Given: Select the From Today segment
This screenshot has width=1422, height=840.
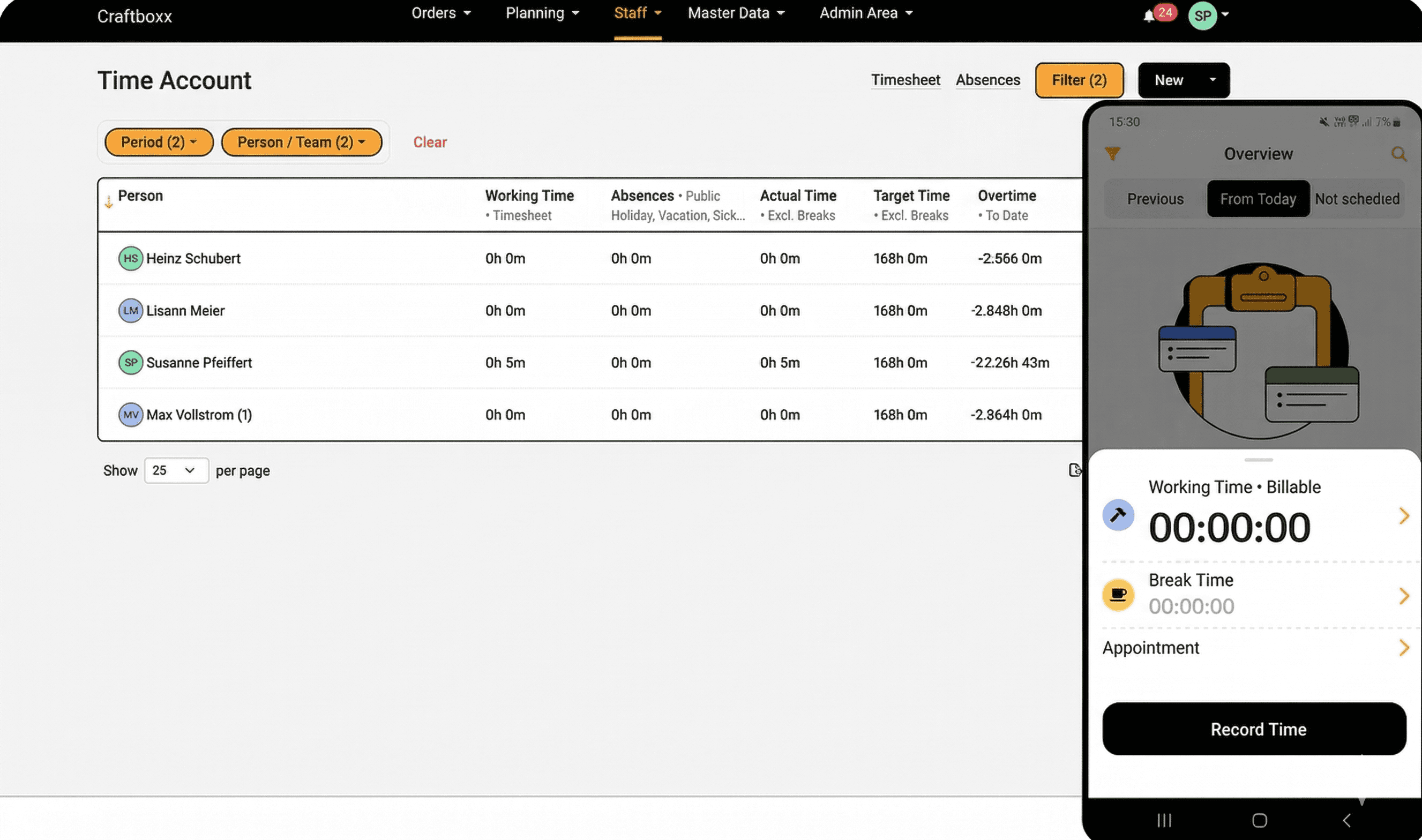Looking at the screenshot, I should [x=1258, y=199].
